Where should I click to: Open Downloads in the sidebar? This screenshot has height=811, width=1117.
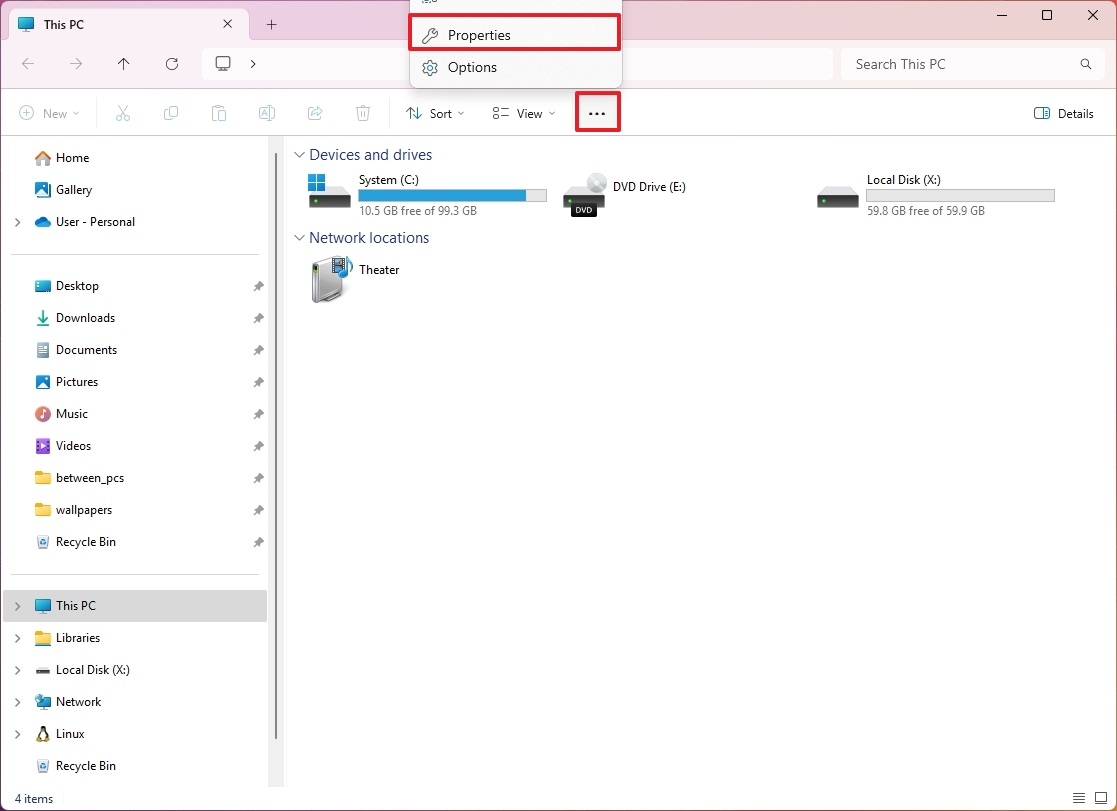pos(85,318)
